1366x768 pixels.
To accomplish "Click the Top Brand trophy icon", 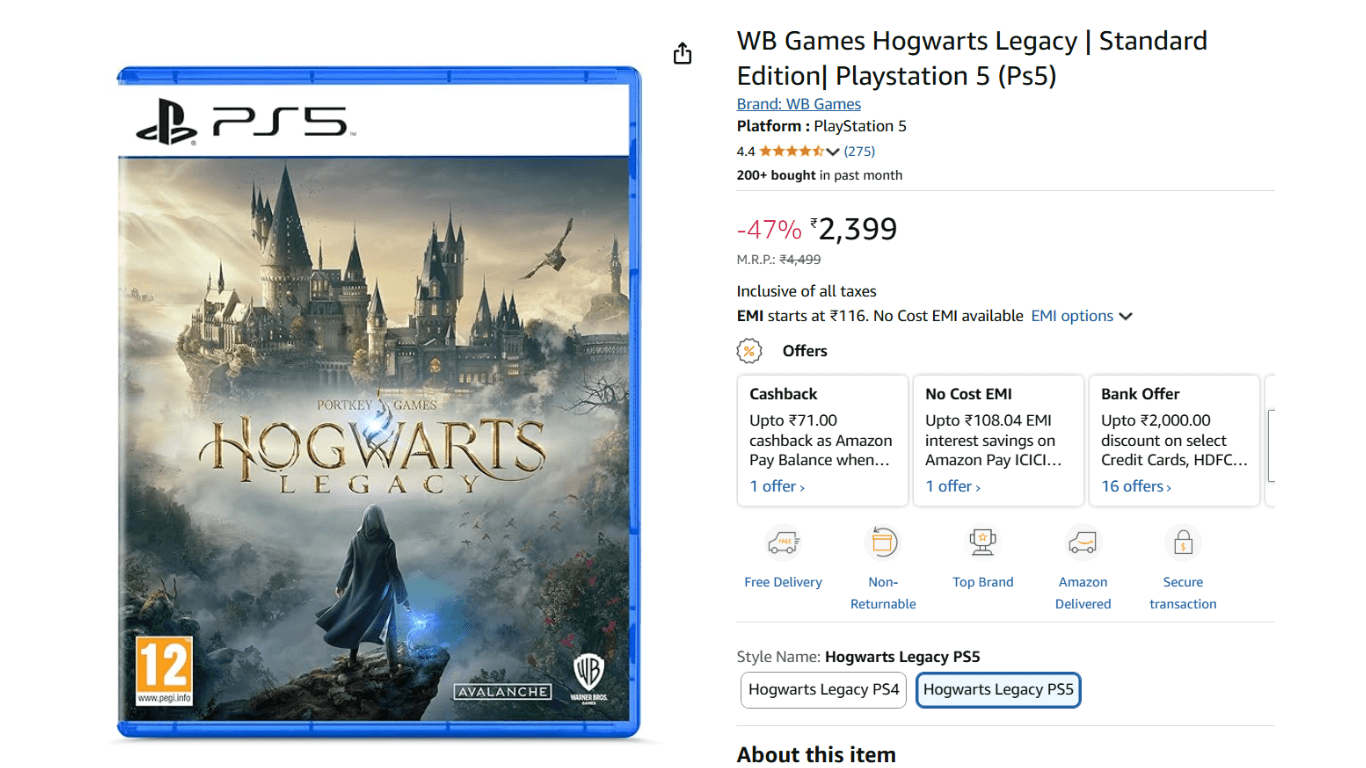I will (x=983, y=543).
